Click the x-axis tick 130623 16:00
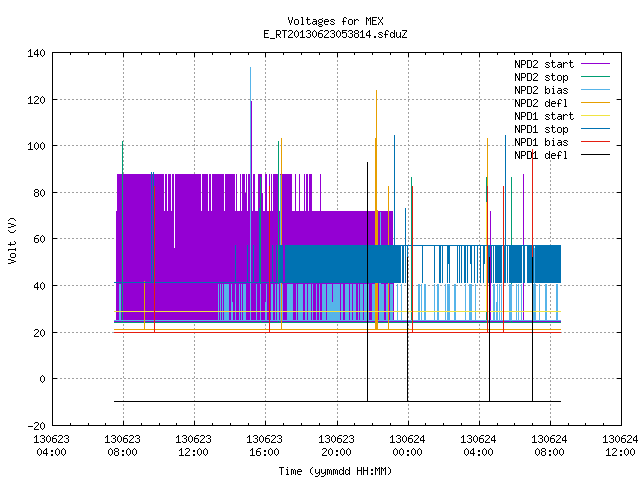This screenshot has height=480, width=640. point(264,446)
